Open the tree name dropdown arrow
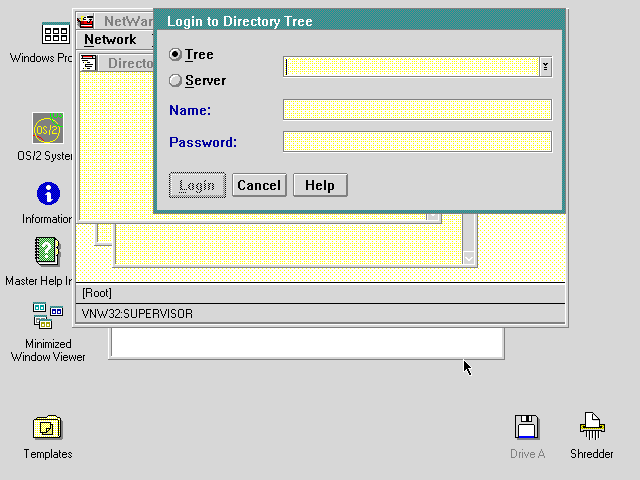The image size is (640, 480). 545,67
